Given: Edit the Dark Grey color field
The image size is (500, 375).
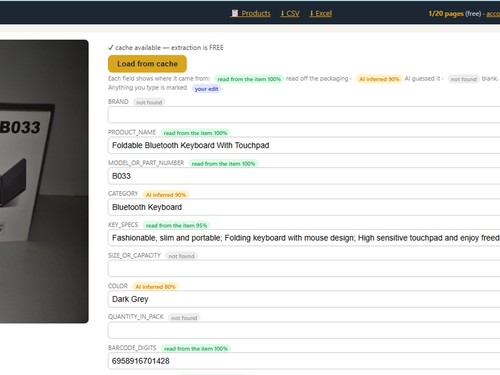Looking at the screenshot, I should (x=304, y=299).
